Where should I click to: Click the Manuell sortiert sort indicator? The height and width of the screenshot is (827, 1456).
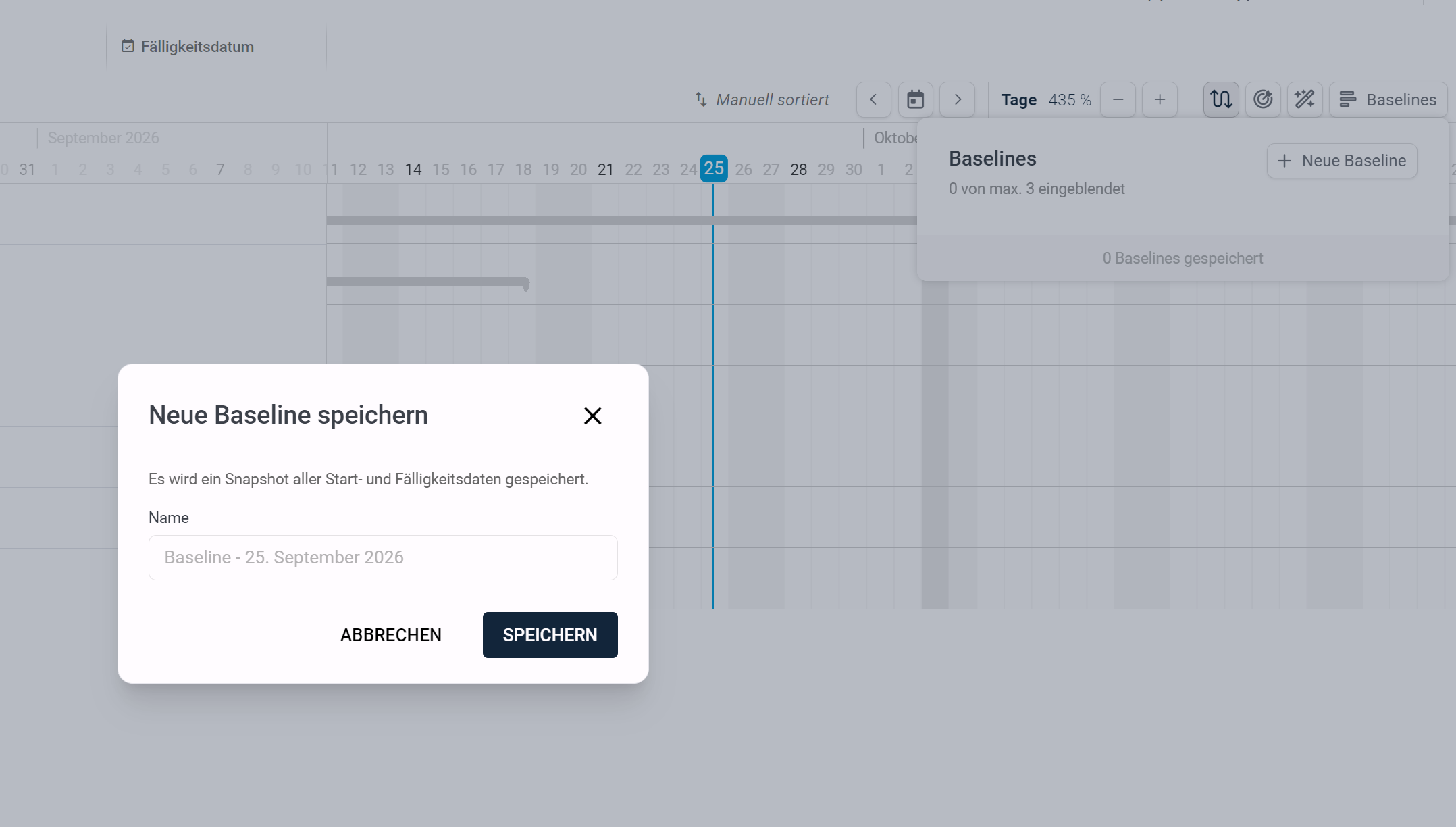(x=762, y=100)
